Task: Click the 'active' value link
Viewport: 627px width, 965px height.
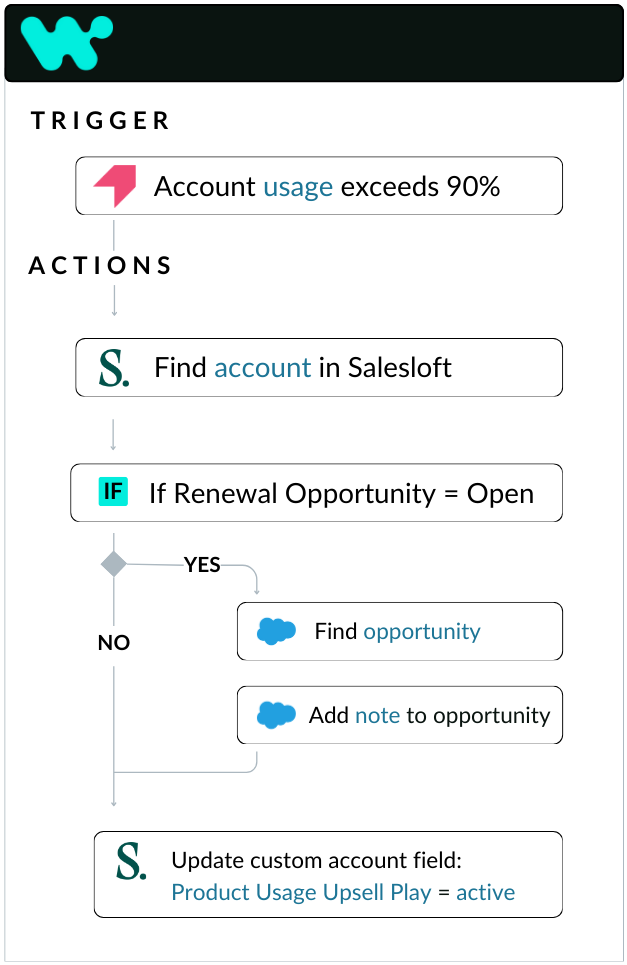Action: coord(486,892)
